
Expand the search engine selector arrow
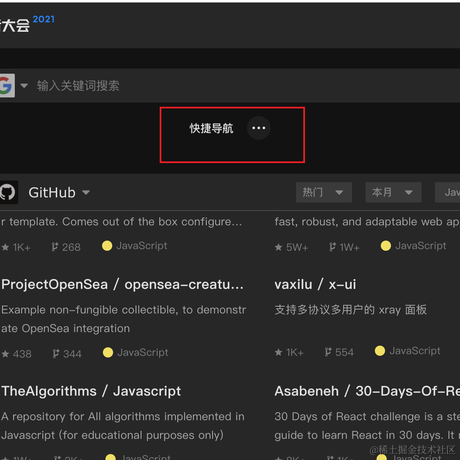point(24,86)
